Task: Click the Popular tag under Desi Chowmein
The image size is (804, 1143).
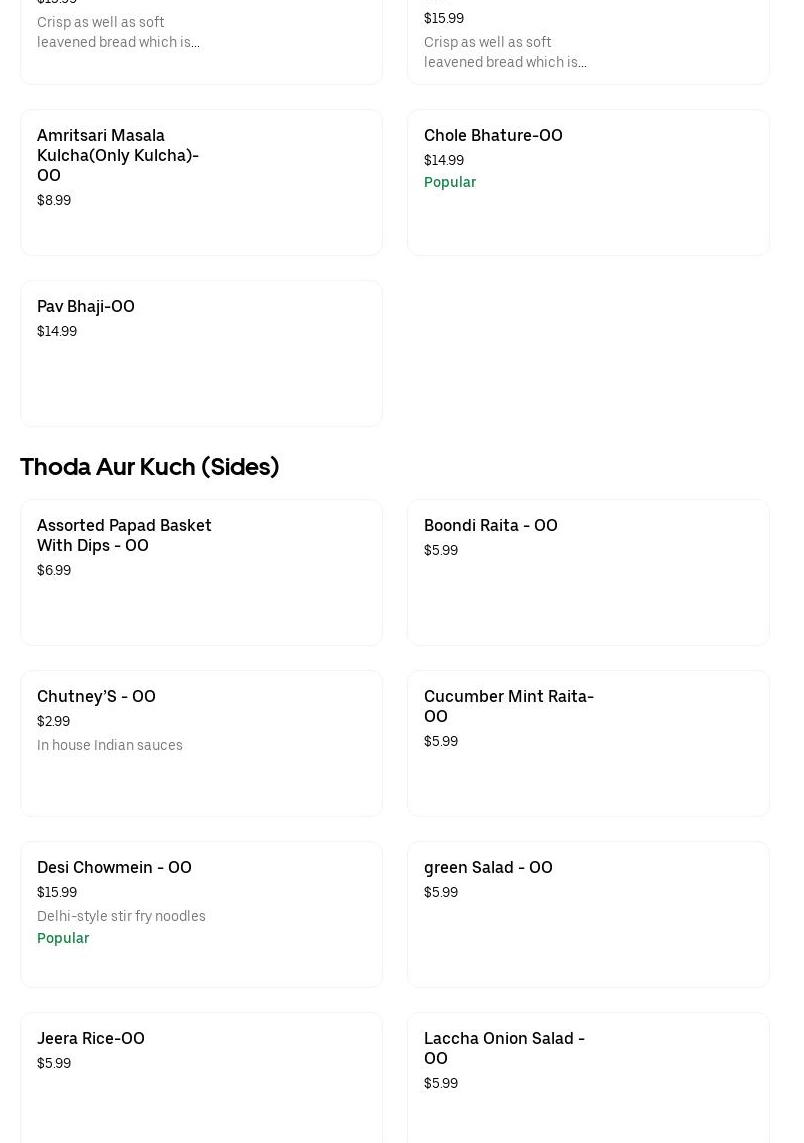Action: click(63, 938)
